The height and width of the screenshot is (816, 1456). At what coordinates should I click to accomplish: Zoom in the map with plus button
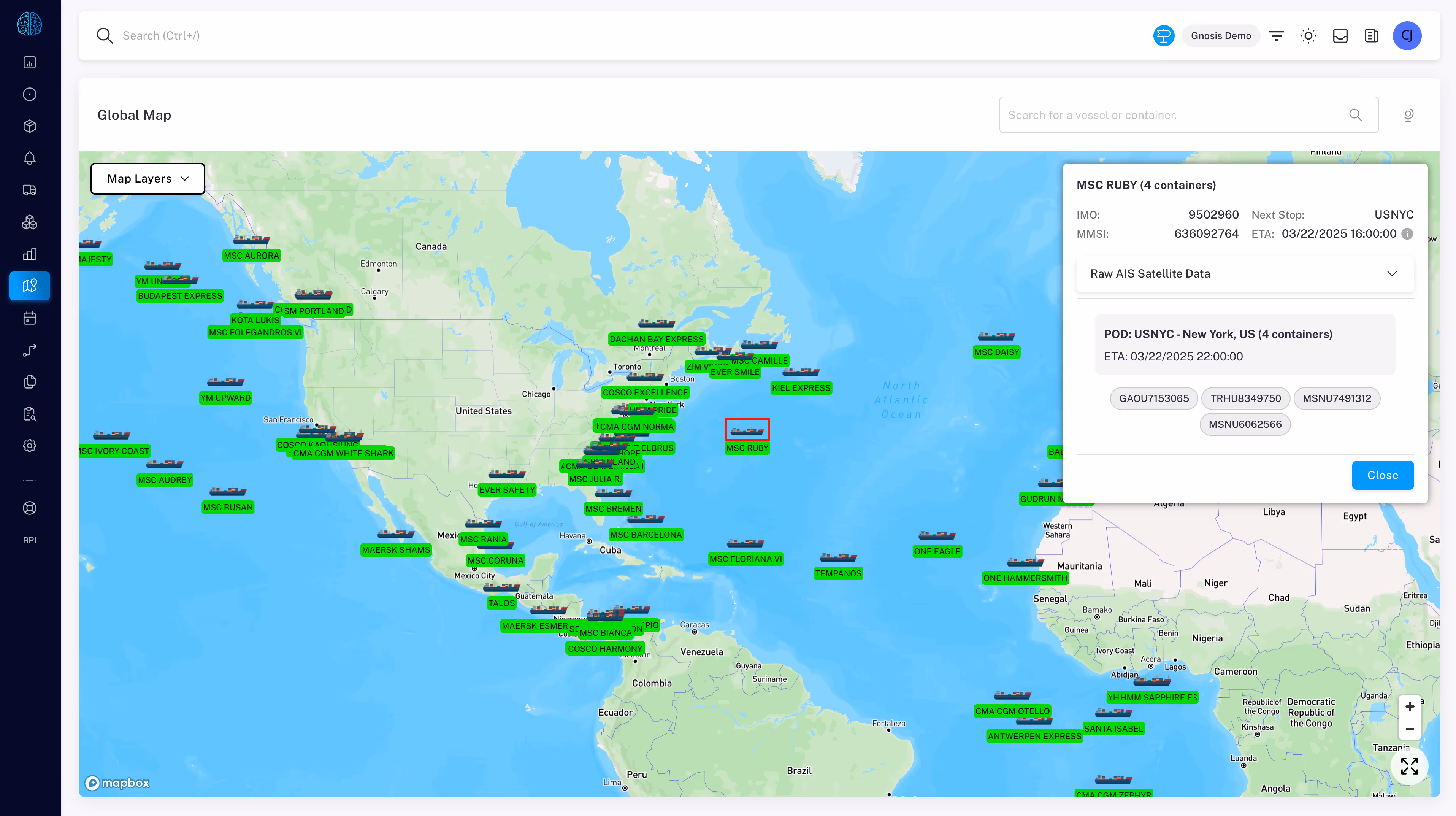click(1409, 707)
